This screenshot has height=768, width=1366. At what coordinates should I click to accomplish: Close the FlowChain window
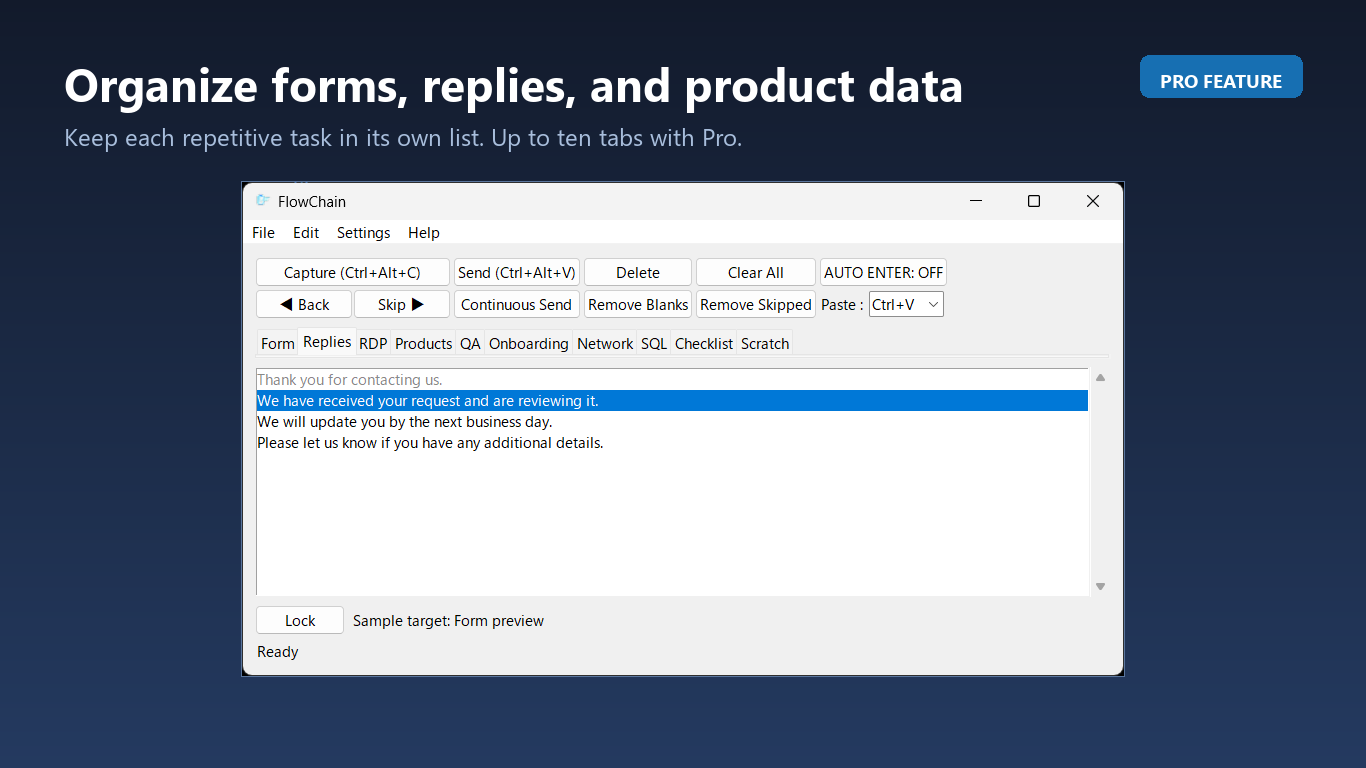coord(1093,201)
